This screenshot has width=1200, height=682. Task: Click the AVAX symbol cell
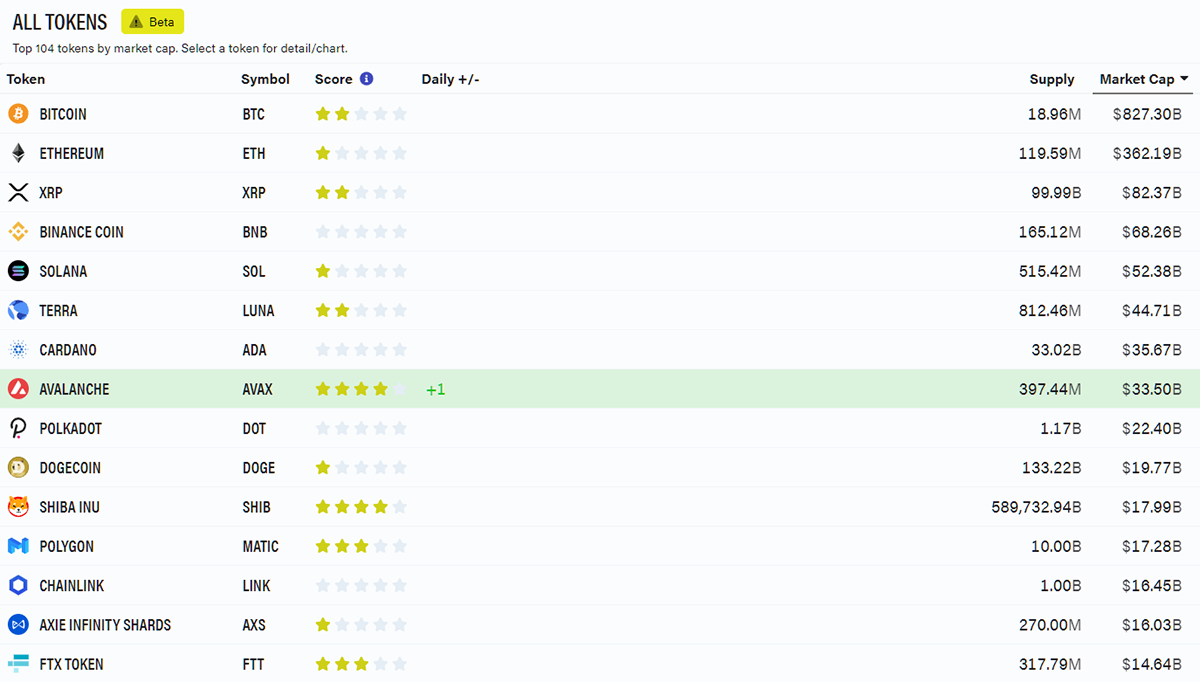click(x=257, y=389)
